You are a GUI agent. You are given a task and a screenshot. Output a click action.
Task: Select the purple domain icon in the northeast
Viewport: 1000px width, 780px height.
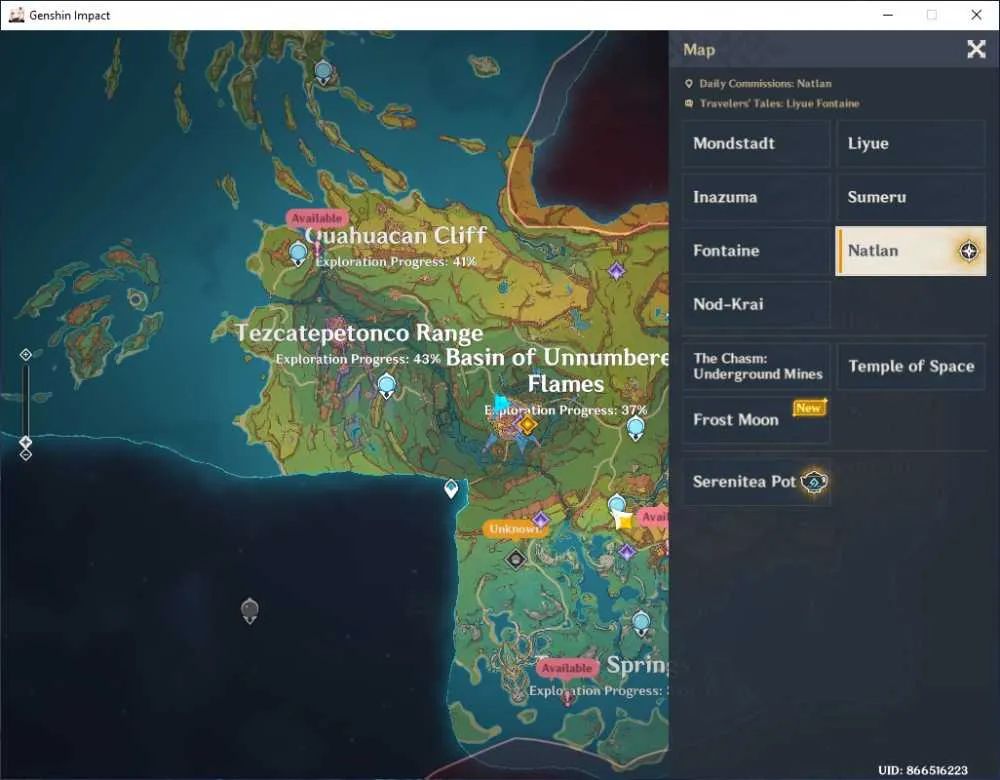point(616,271)
